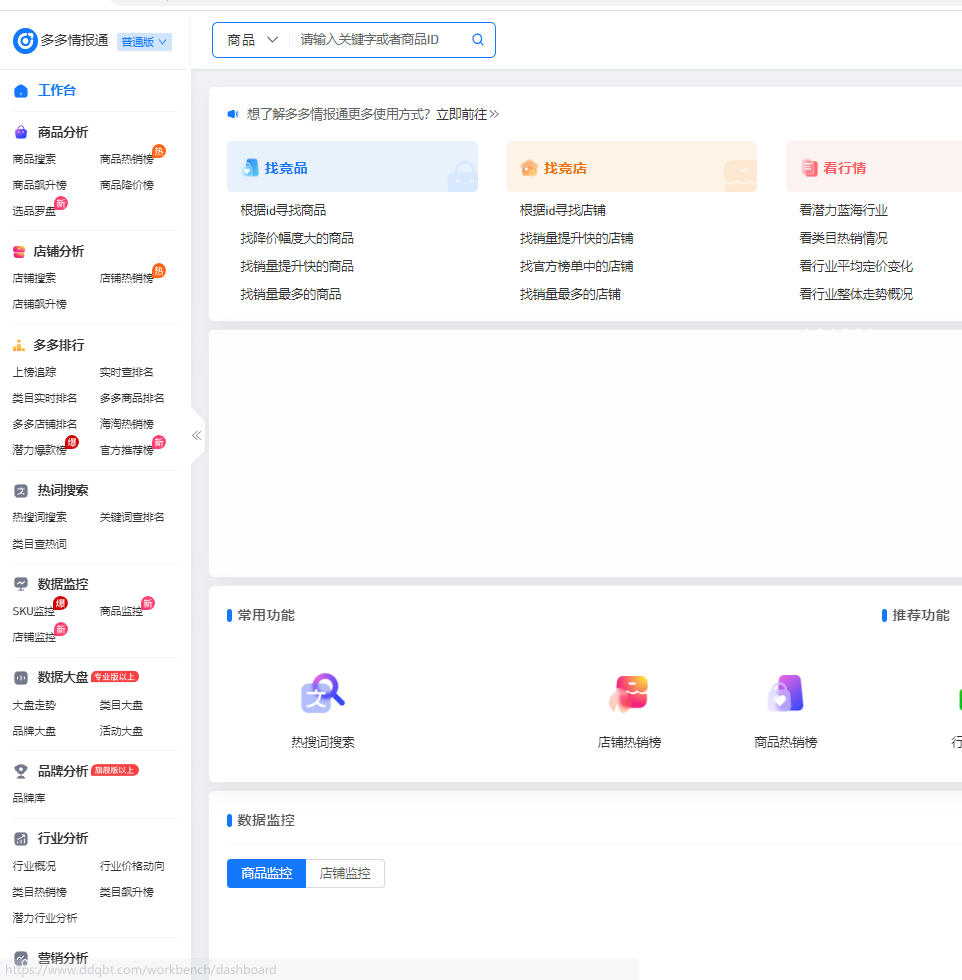Click the 数据大盘 section icon
962x980 pixels.
21,678
